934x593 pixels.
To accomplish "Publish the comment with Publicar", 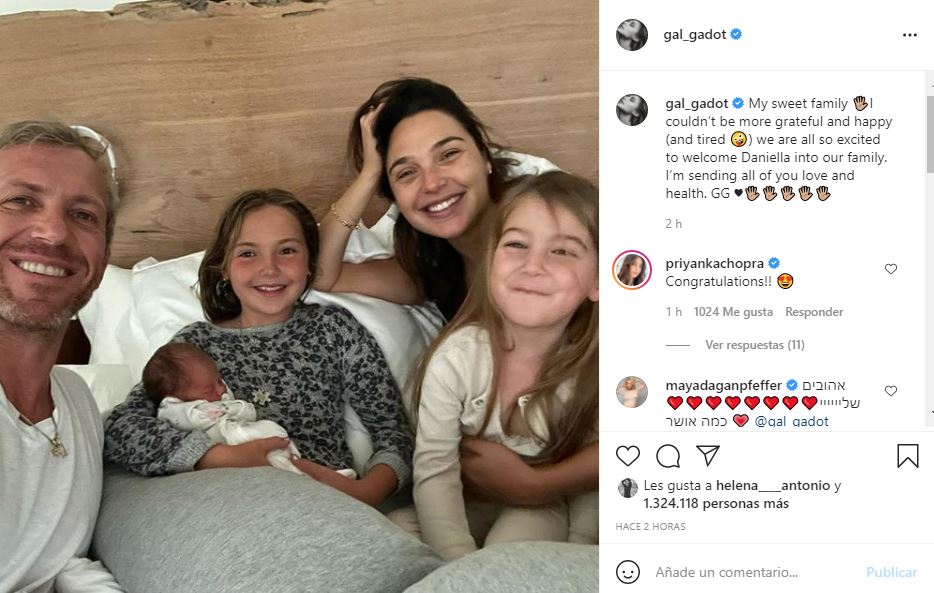I will point(891,572).
